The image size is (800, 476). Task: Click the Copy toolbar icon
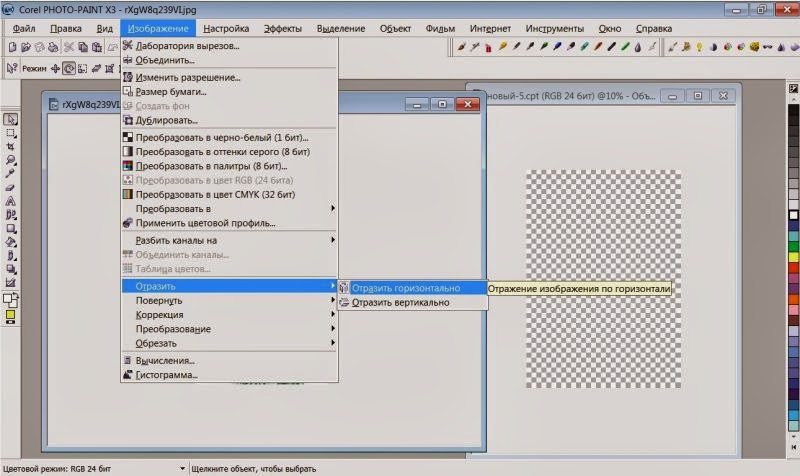(x=83, y=47)
